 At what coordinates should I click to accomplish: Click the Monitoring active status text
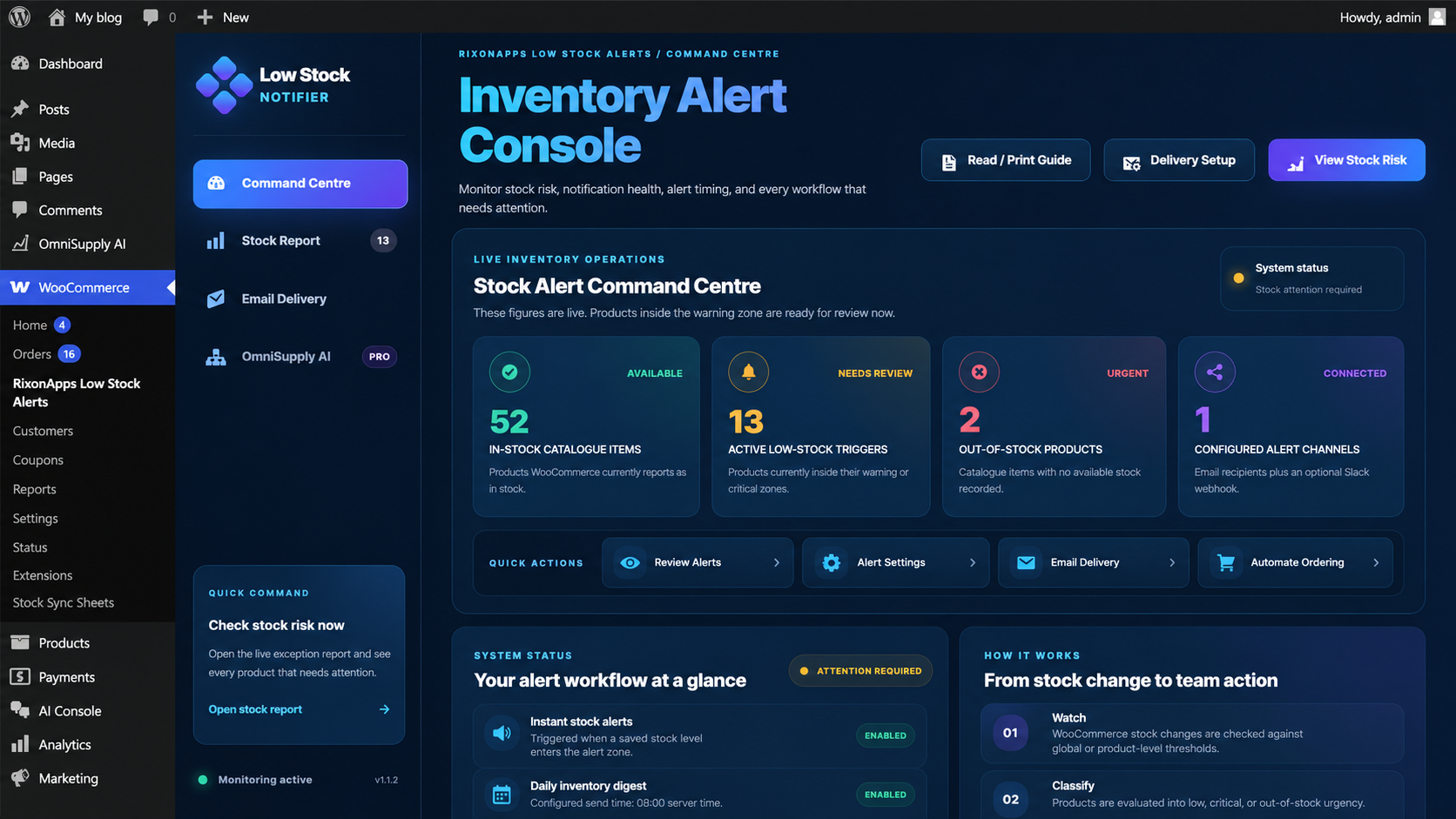(x=265, y=780)
